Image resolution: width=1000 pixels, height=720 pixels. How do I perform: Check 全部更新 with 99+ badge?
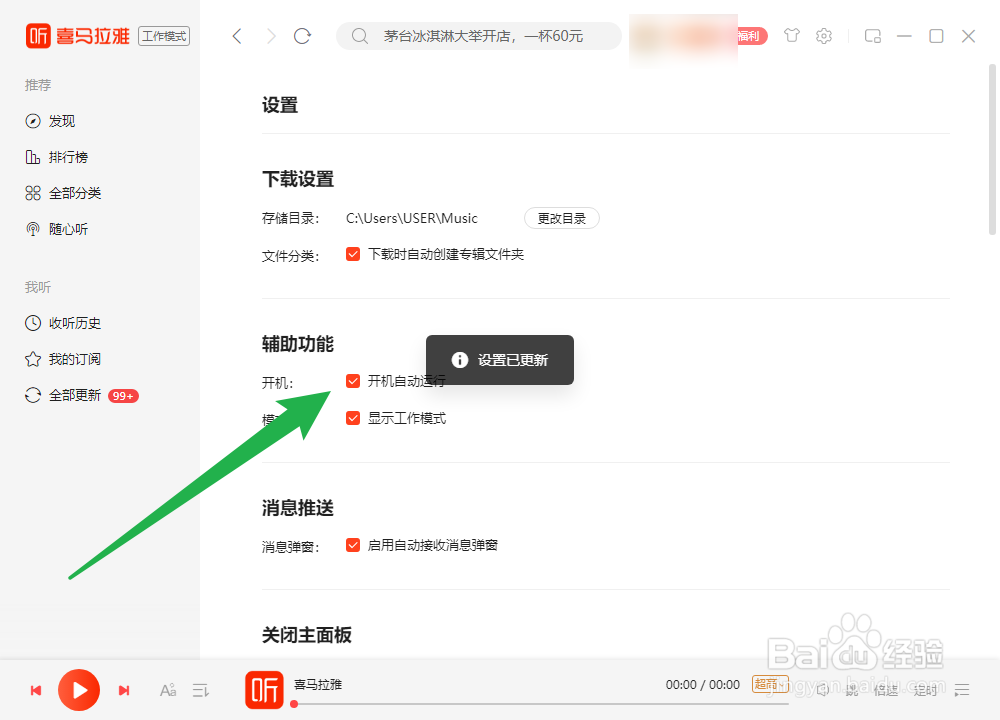(63, 394)
